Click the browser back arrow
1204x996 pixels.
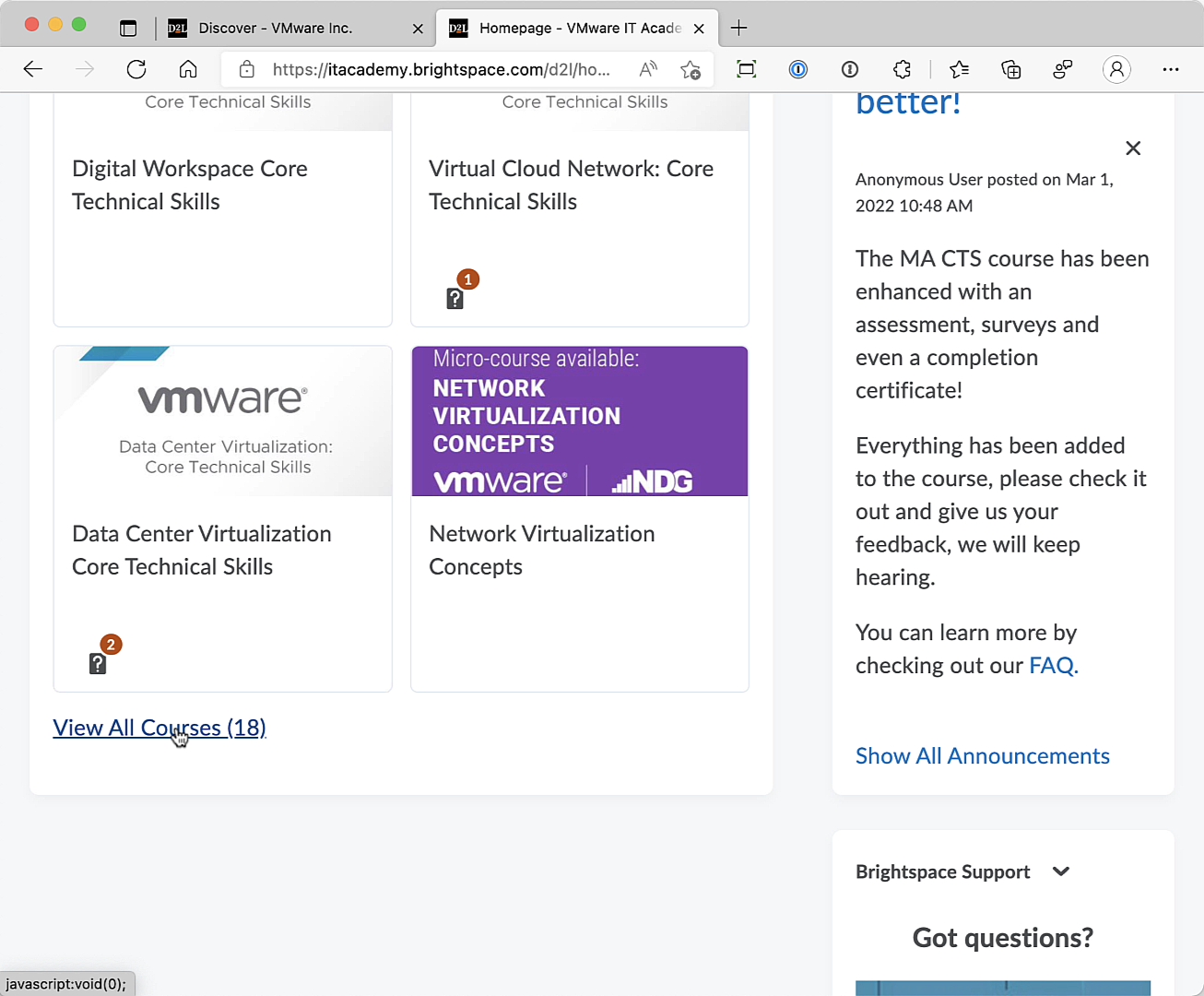[x=33, y=69]
